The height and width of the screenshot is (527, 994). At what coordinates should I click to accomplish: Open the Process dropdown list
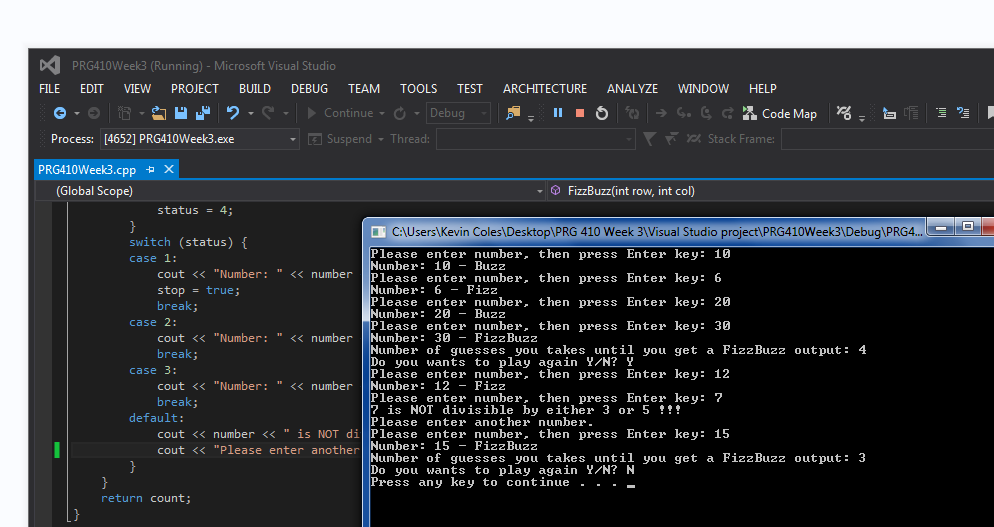292,139
